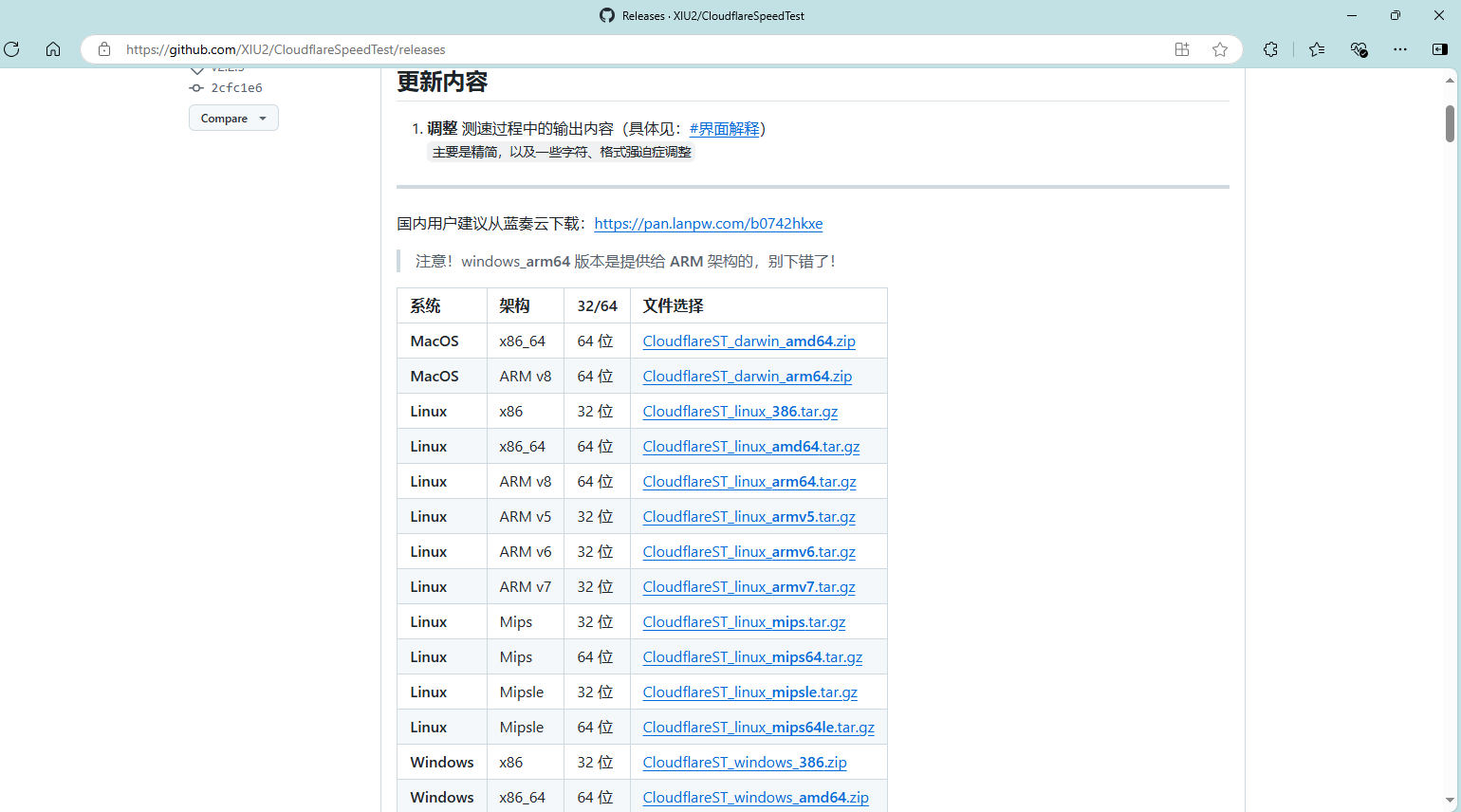Click the 更新内容 heading
This screenshot has width=1461, height=812.
[442, 82]
